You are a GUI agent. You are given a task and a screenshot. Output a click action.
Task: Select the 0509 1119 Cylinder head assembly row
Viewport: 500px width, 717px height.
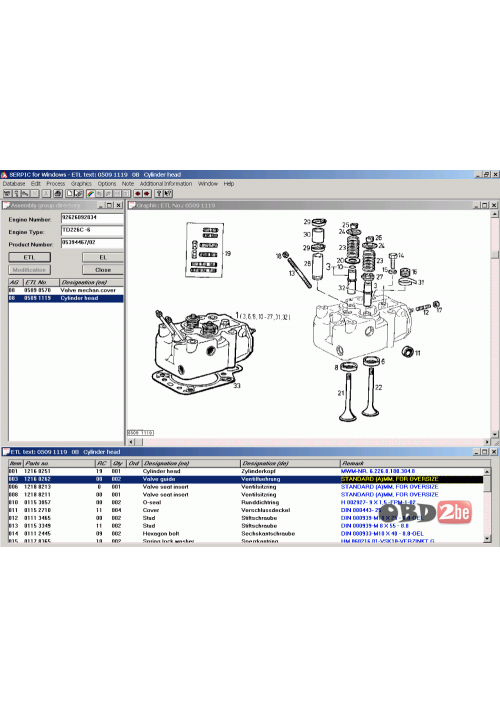click(66, 298)
